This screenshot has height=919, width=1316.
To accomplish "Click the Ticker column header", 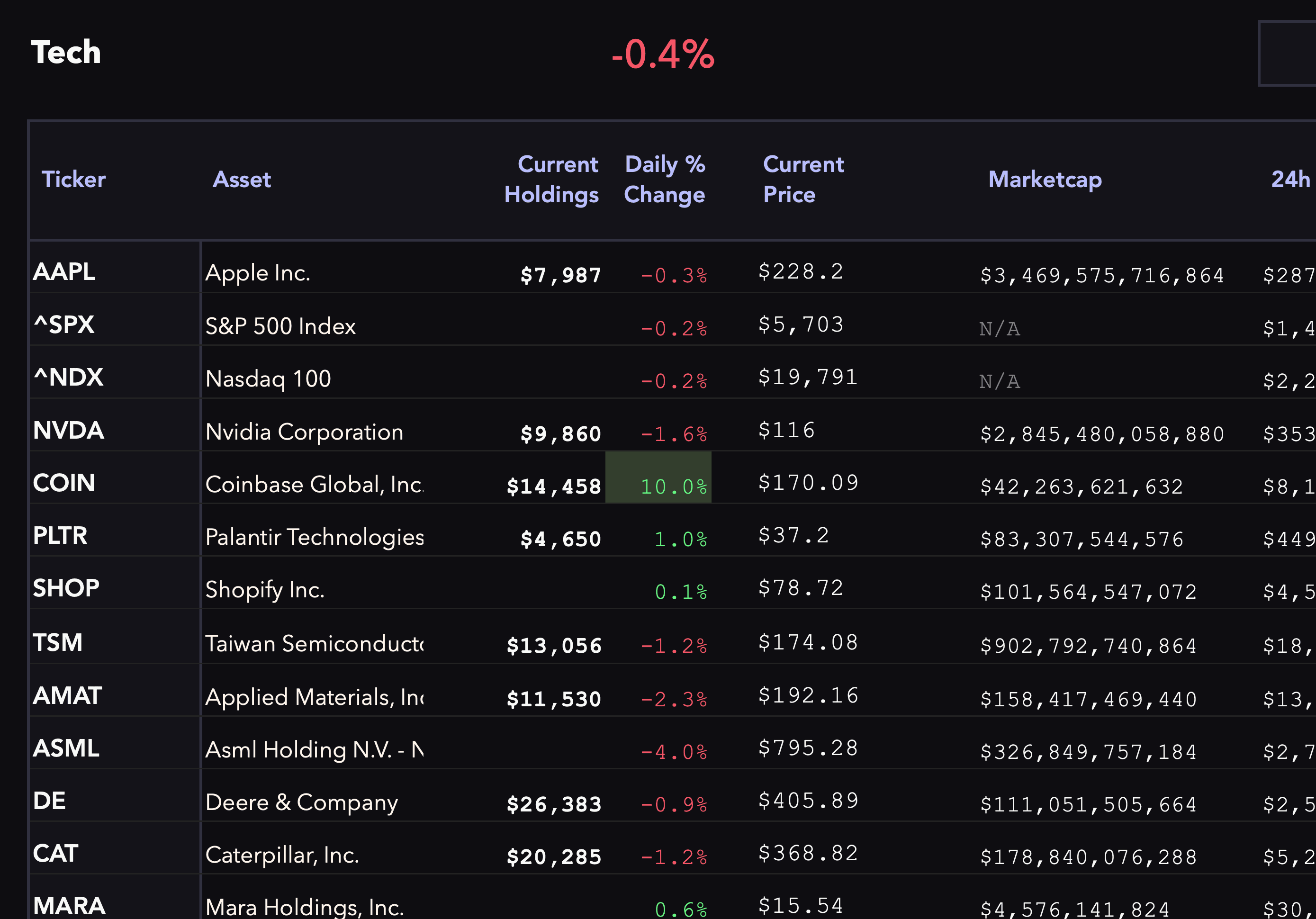I will (73, 180).
